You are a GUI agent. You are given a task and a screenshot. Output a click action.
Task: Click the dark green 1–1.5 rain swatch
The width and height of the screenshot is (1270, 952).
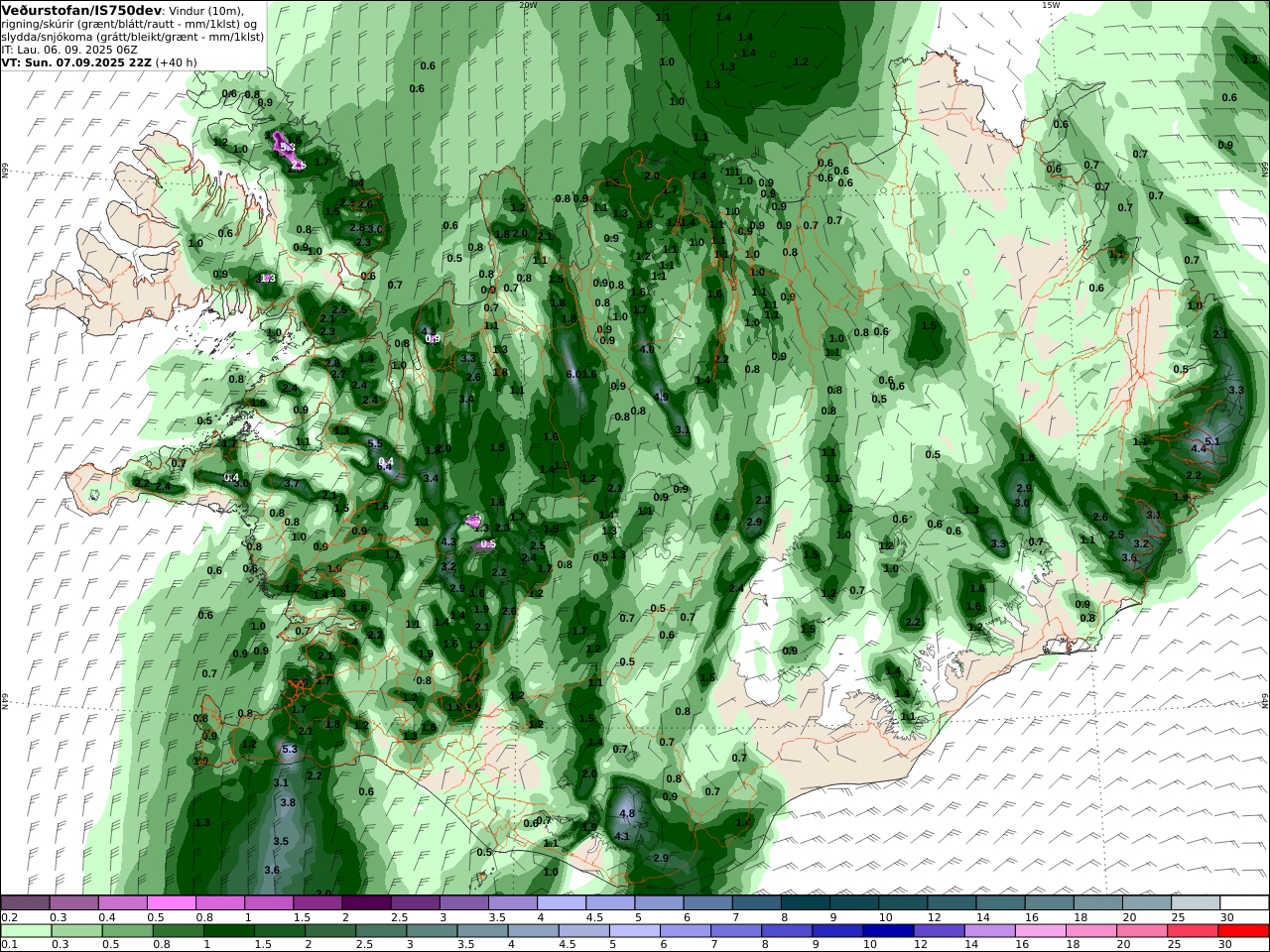click(229, 931)
